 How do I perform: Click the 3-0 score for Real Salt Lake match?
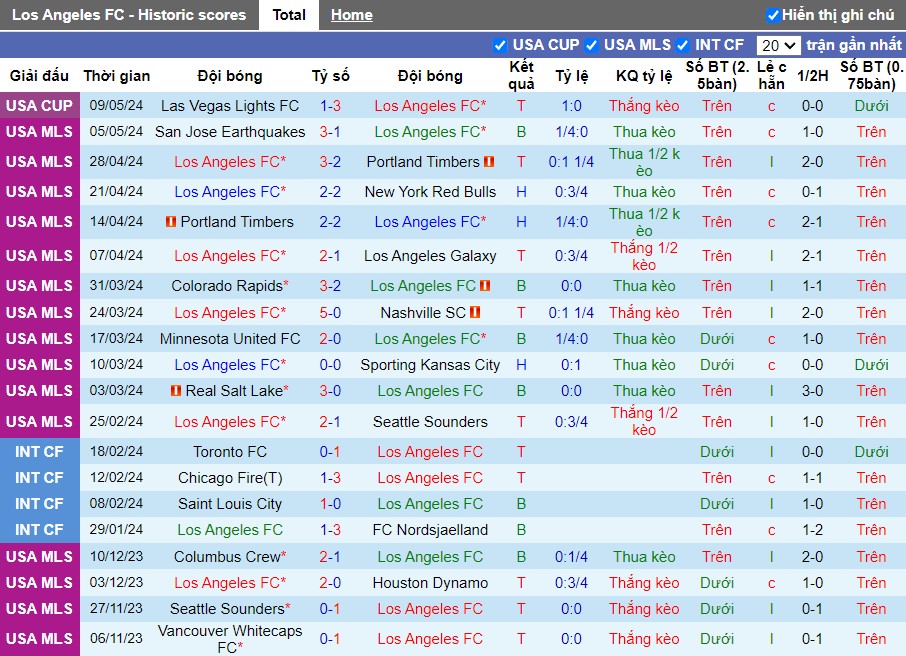331,391
